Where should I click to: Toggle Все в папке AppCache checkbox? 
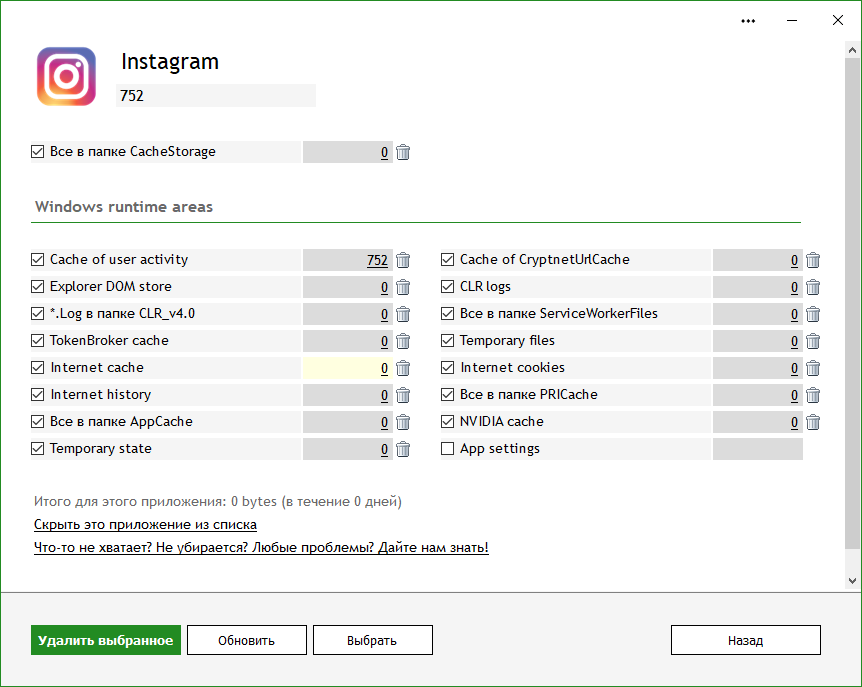[x=37, y=422]
